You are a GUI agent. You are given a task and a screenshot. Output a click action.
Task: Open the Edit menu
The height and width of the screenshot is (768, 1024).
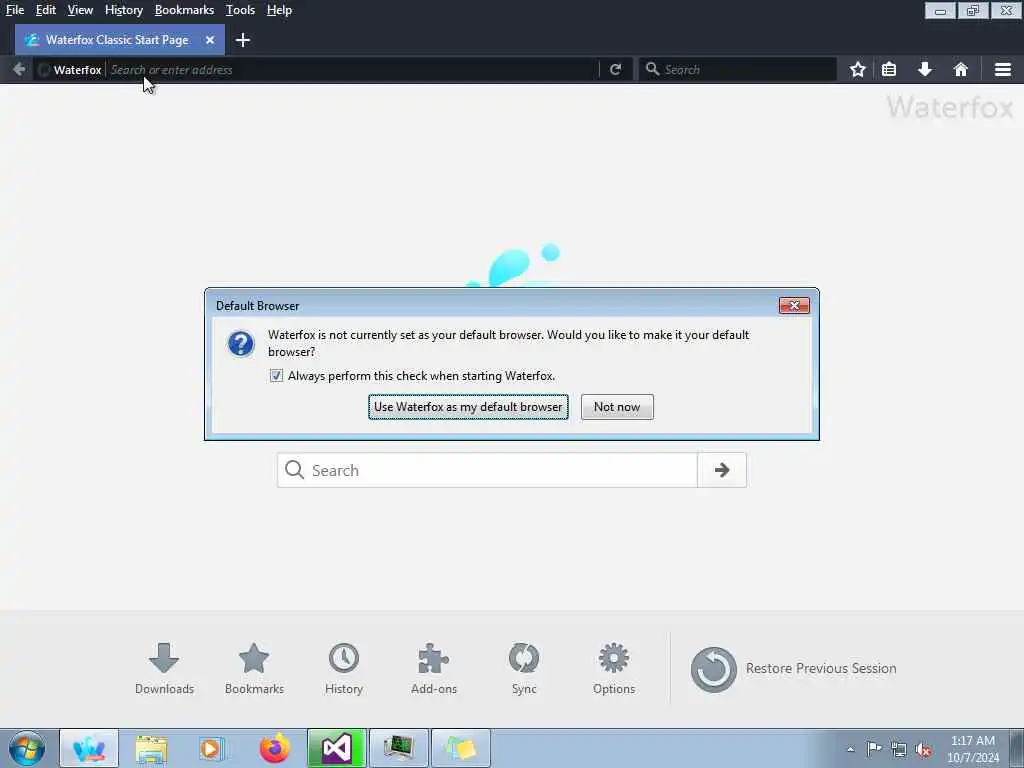(46, 10)
